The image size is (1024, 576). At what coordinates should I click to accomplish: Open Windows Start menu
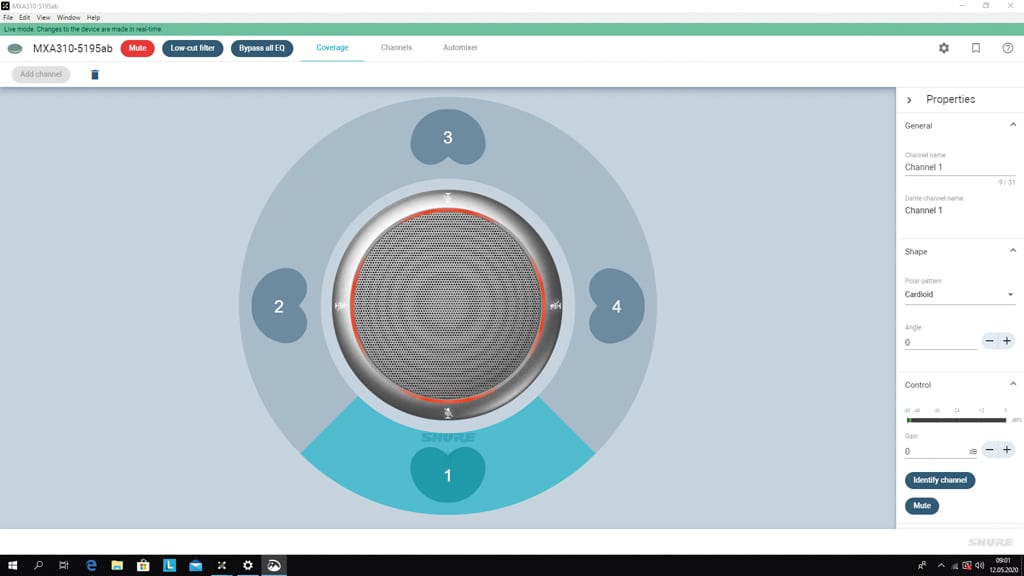[x=12, y=566]
